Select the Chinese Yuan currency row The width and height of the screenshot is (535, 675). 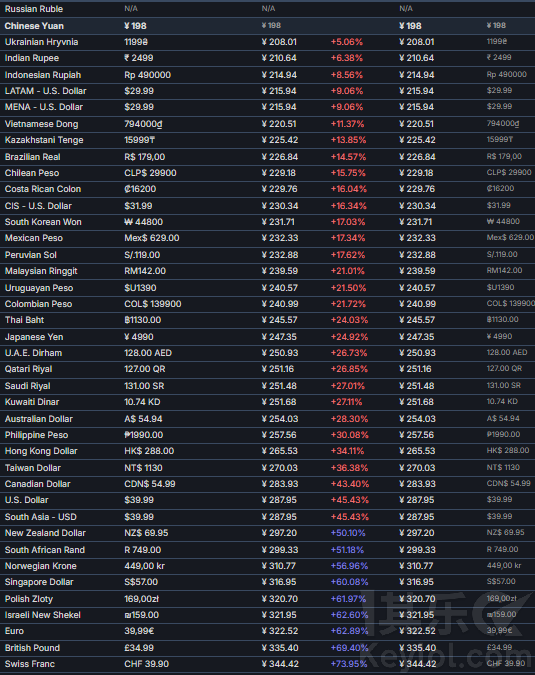coord(267,26)
